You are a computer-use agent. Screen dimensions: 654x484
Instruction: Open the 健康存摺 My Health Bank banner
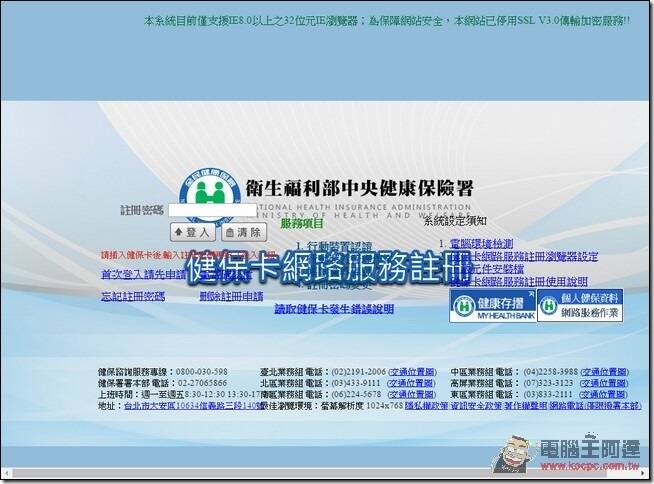coord(493,306)
